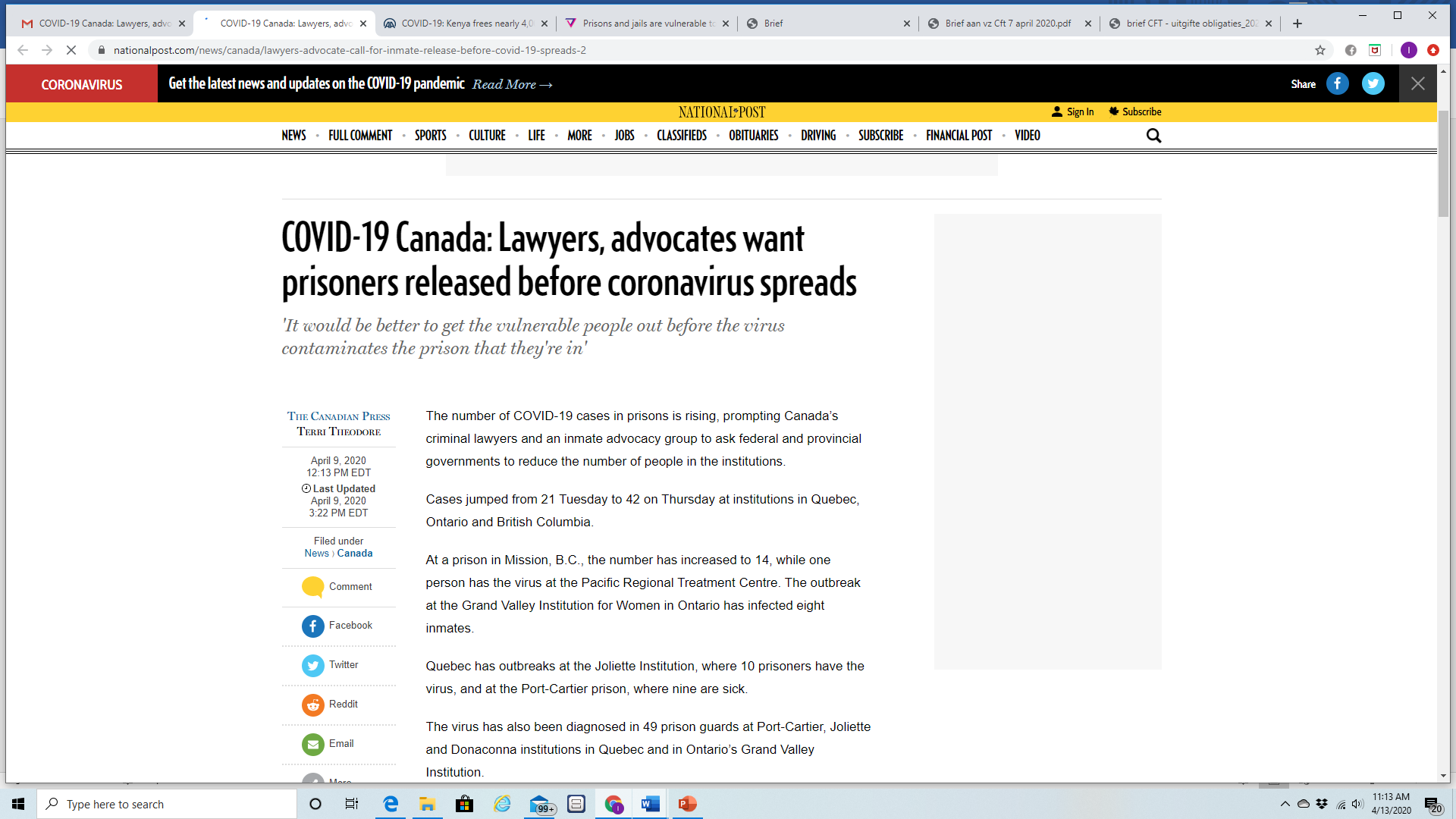Open News filed-under link
The image size is (1456, 819).
click(316, 553)
